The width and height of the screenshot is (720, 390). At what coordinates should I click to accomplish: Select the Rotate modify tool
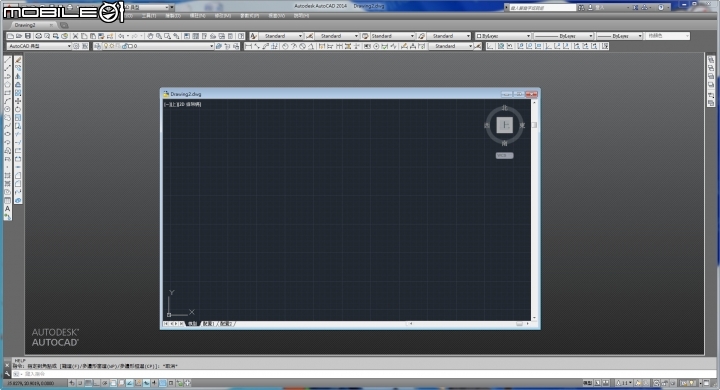[x=18, y=109]
